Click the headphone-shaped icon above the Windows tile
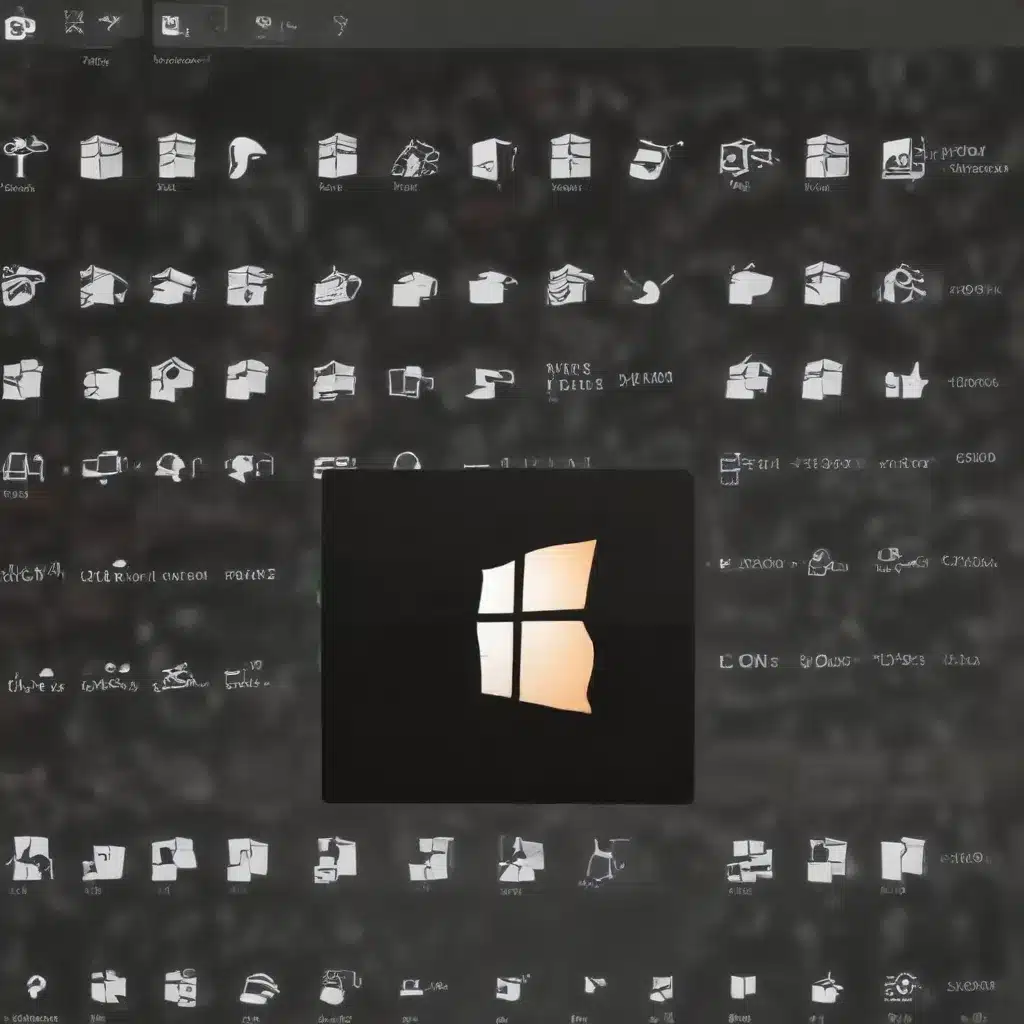This screenshot has height=1024, width=1024. (x=406, y=460)
